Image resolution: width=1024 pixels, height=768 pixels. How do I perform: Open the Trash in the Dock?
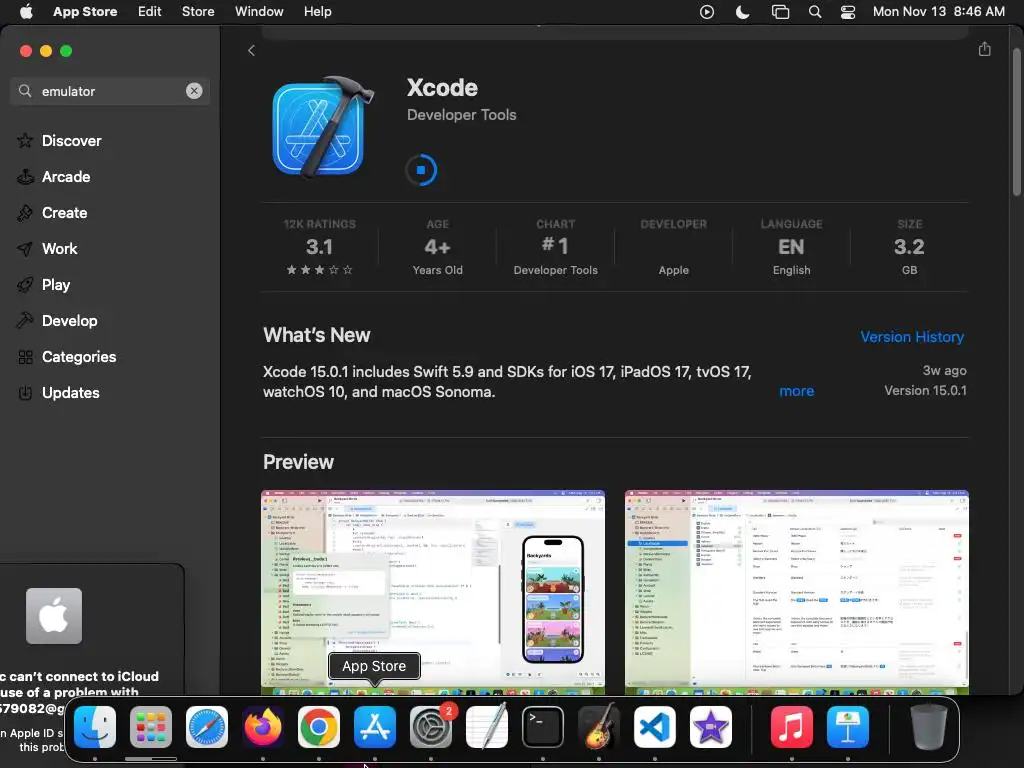click(x=929, y=727)
